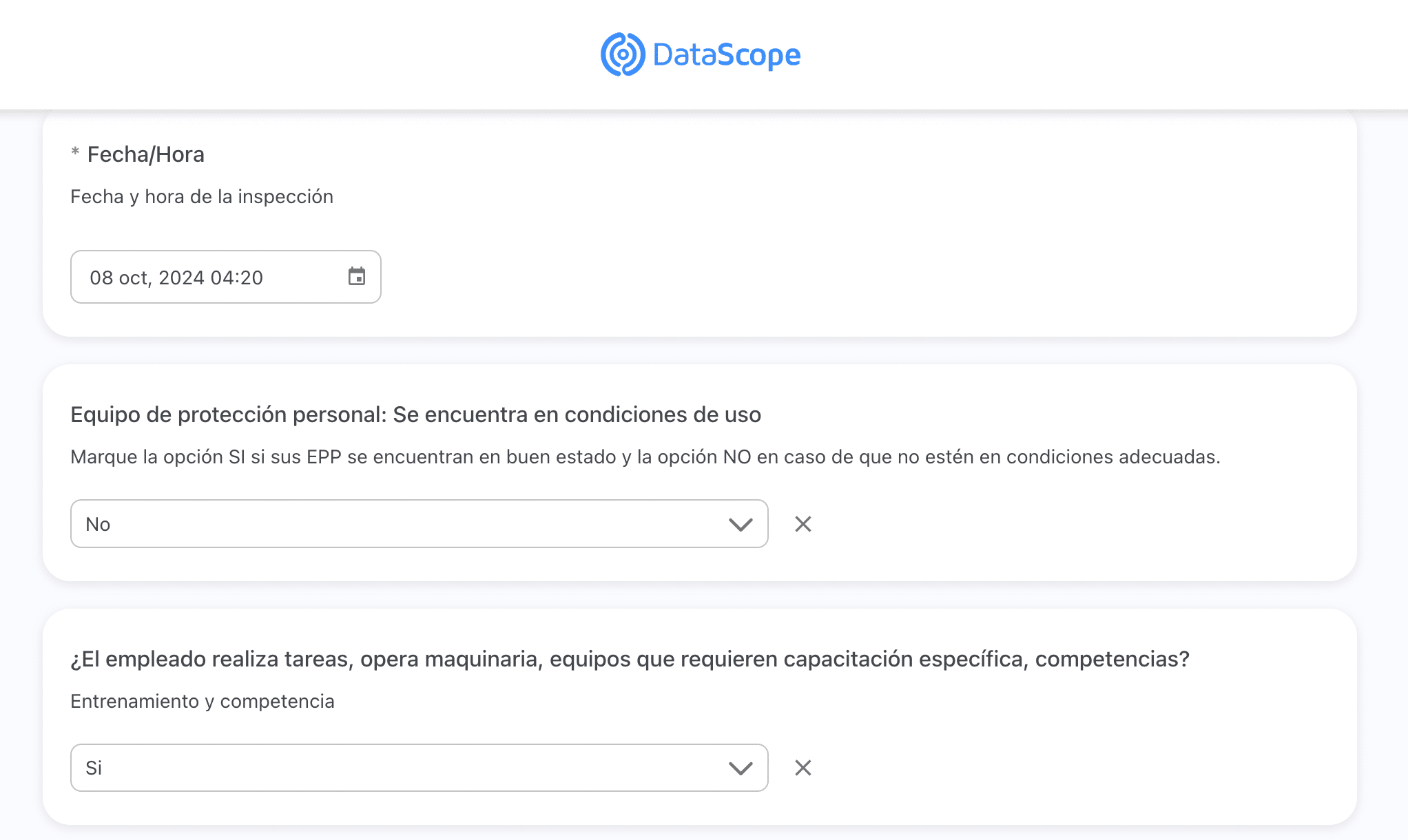The height and width of the screenshot is (840, 1408).
Task: Click the Fecha/Hora field label
Action: click(145, 154)
